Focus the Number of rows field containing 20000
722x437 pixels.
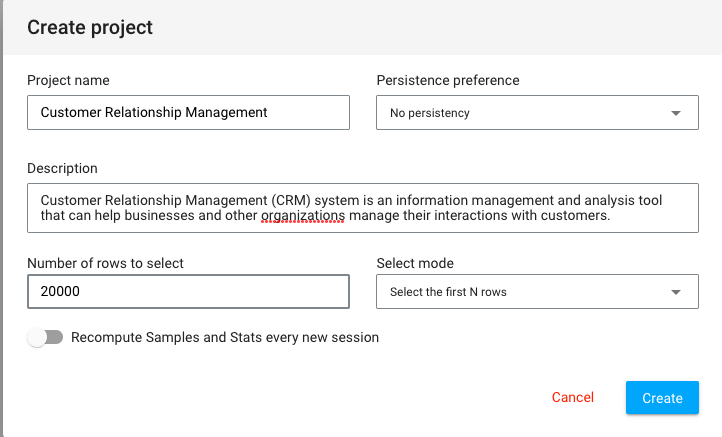[188, 292]
